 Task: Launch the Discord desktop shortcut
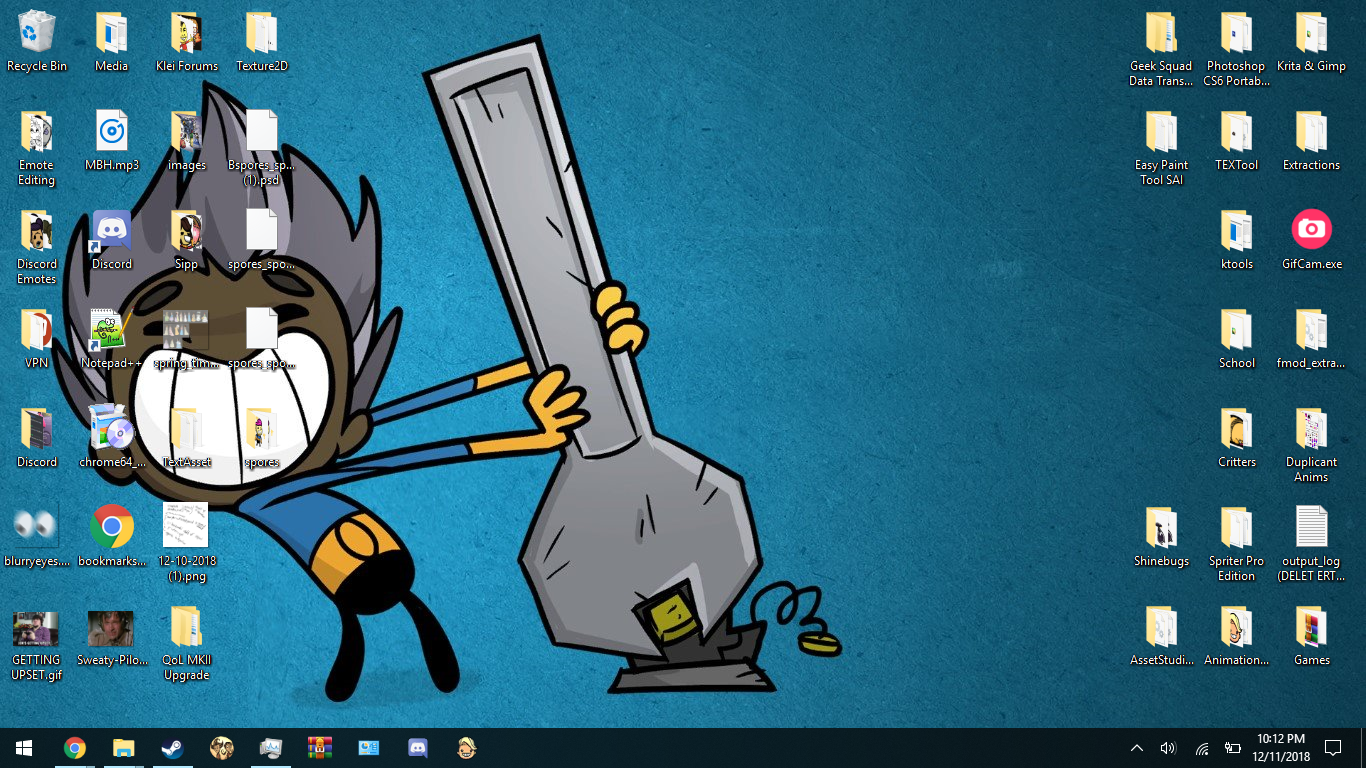click(112, 240)
